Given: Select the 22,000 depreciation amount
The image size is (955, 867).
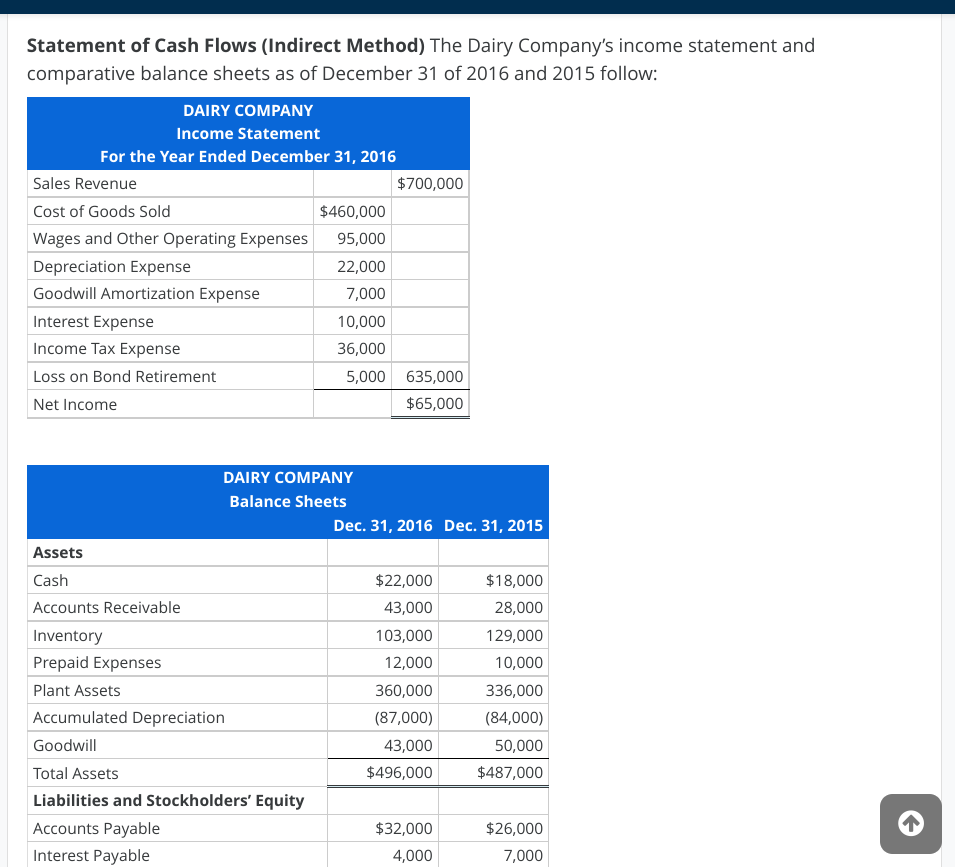Looking at the screenshot, I should pos(361,267).
